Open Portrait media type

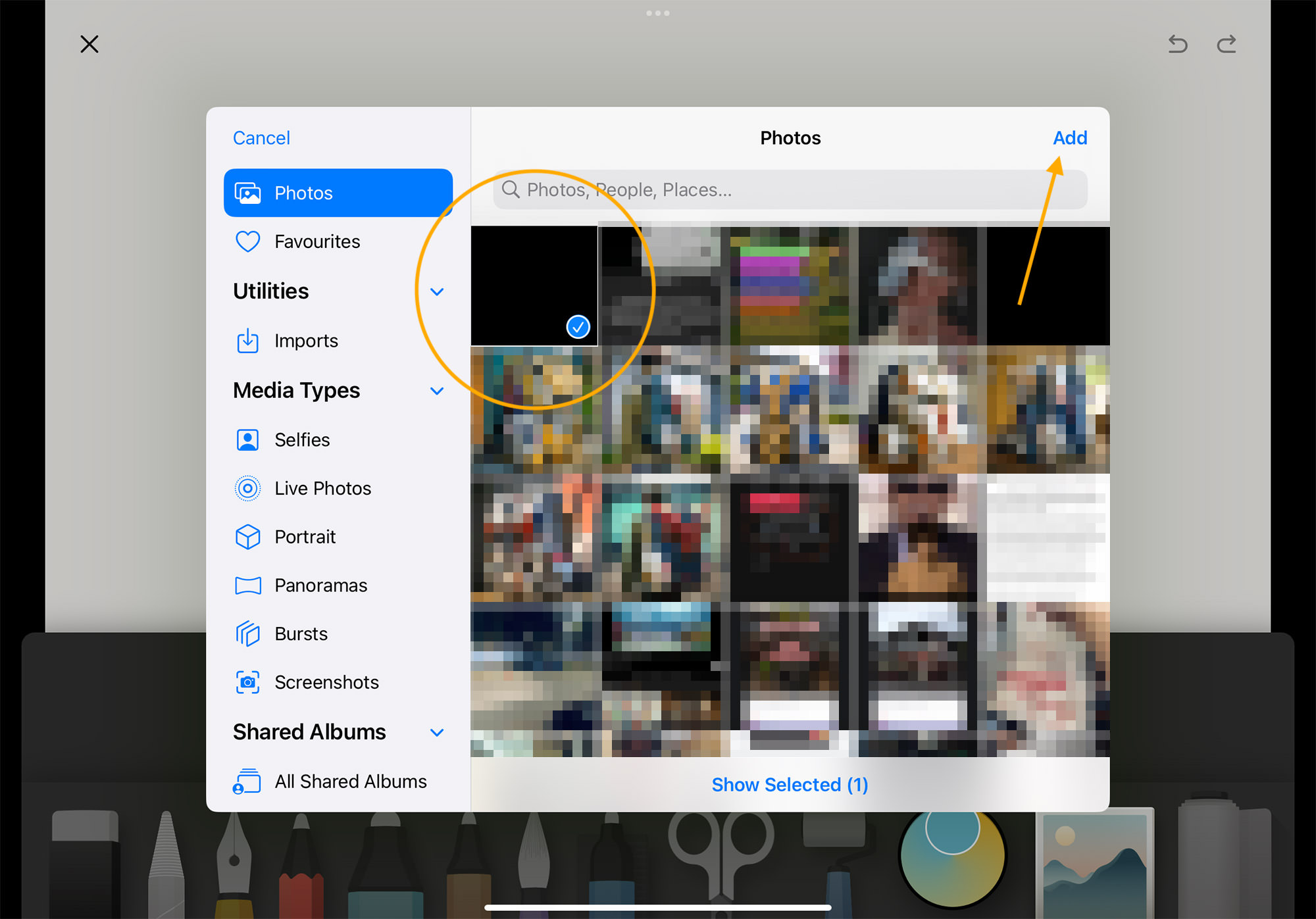tap(338, 537)
